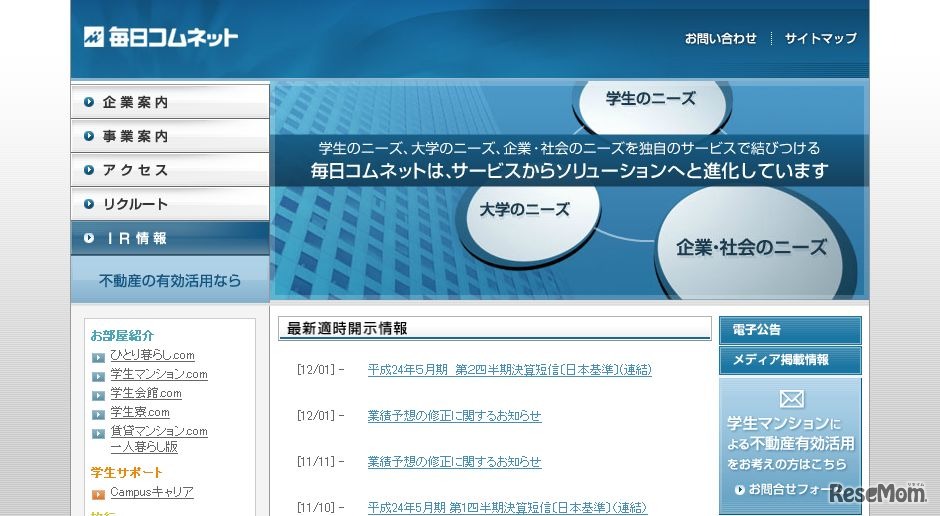The width and height of the screenshot is (940, 516).
Task: Select リクルート in the side menu
Action: pyautogui.click(x=170, y=204)
